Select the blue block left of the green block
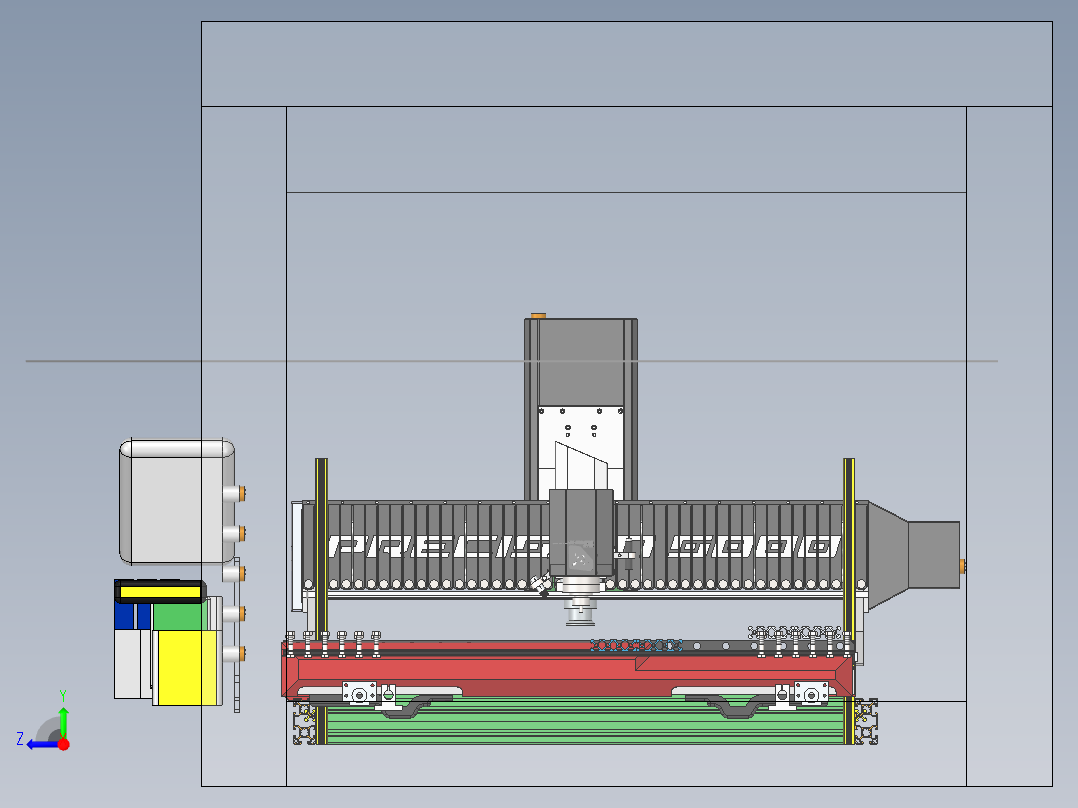 tap(133, 616)
